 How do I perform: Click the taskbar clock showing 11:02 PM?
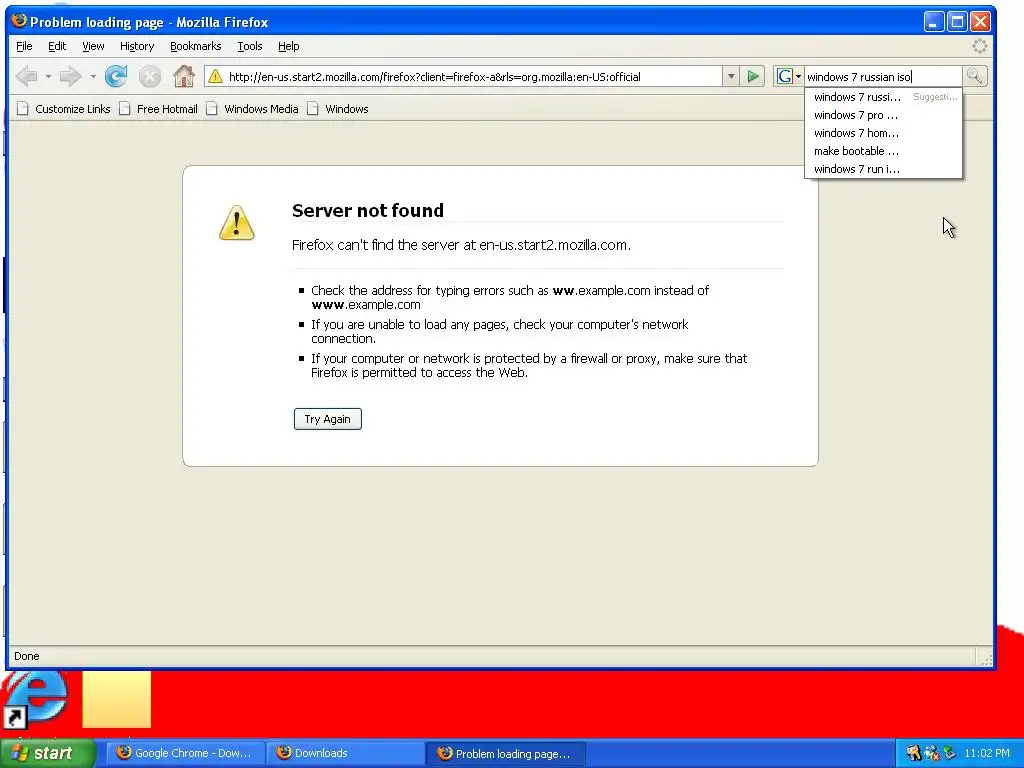pos(986,753)
